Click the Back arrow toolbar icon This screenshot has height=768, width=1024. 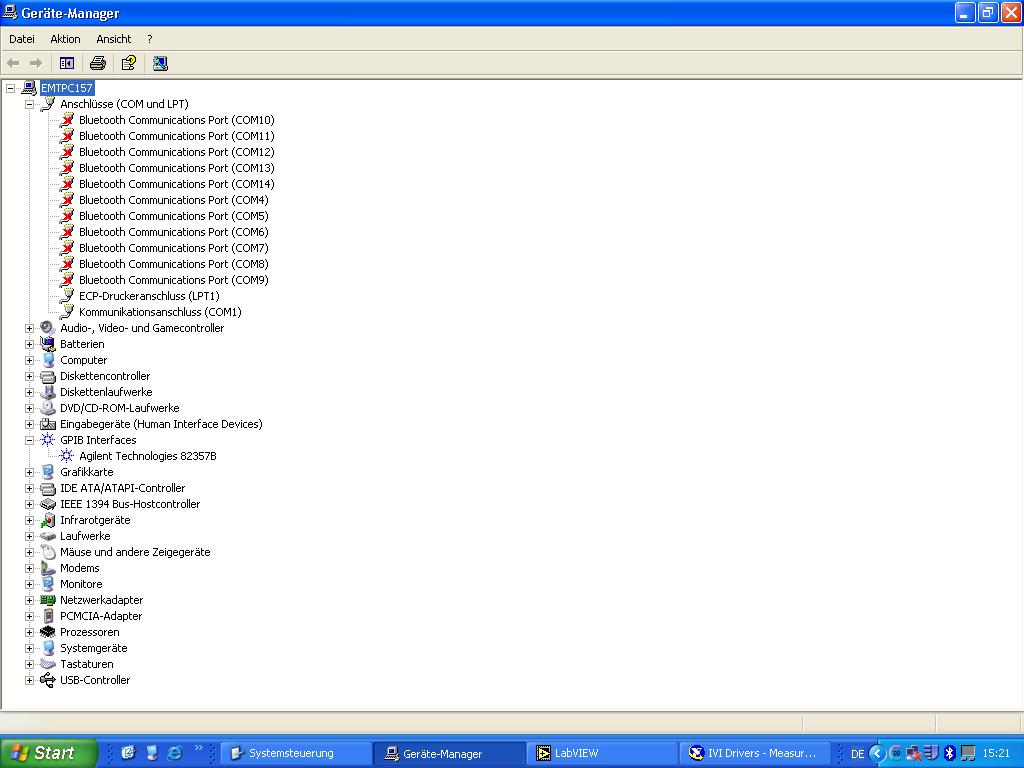click(x=13, y=63)
